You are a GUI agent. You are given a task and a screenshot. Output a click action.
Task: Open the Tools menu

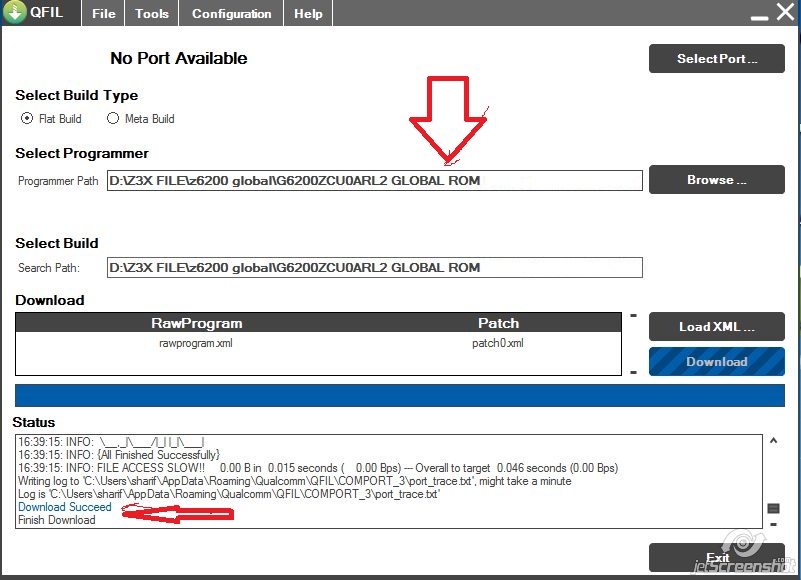tap(152, 14)
